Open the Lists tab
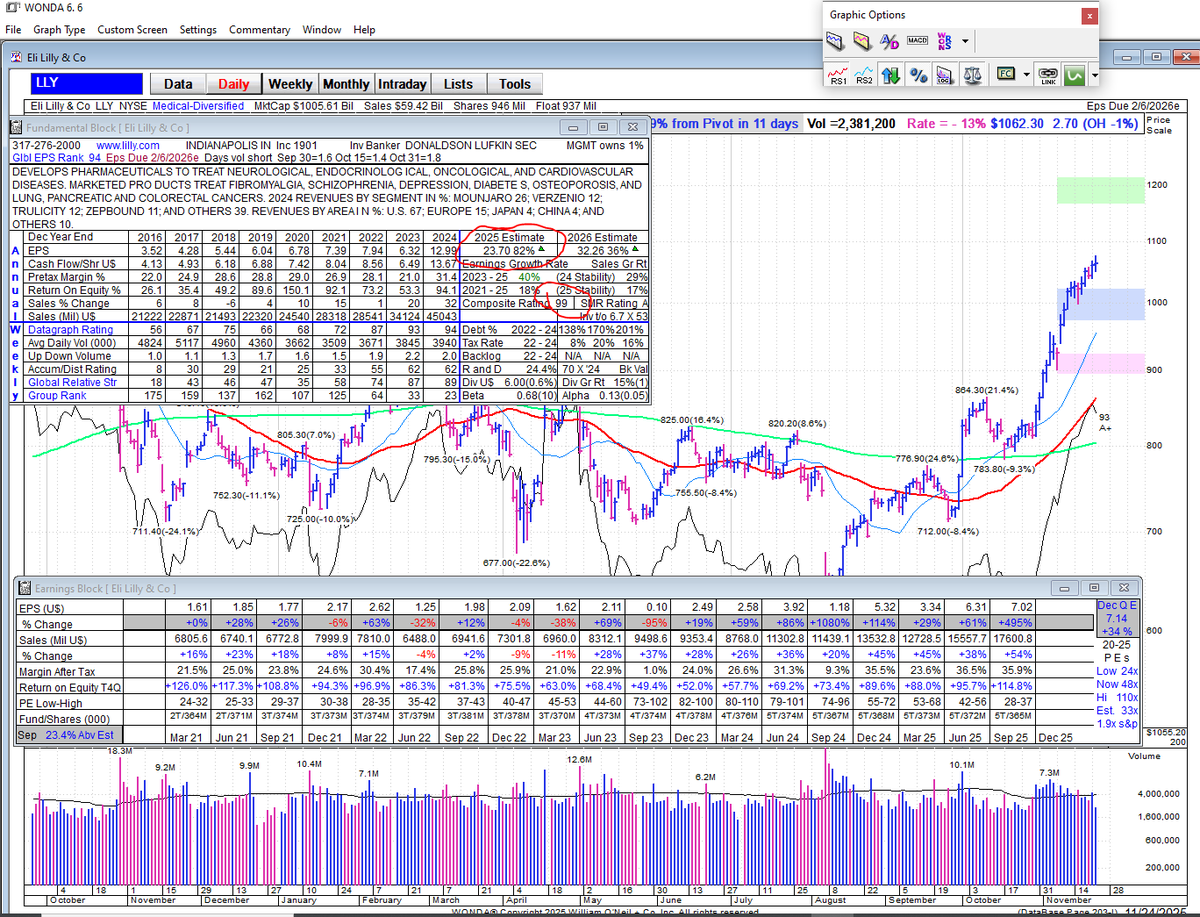 [458, 84]
